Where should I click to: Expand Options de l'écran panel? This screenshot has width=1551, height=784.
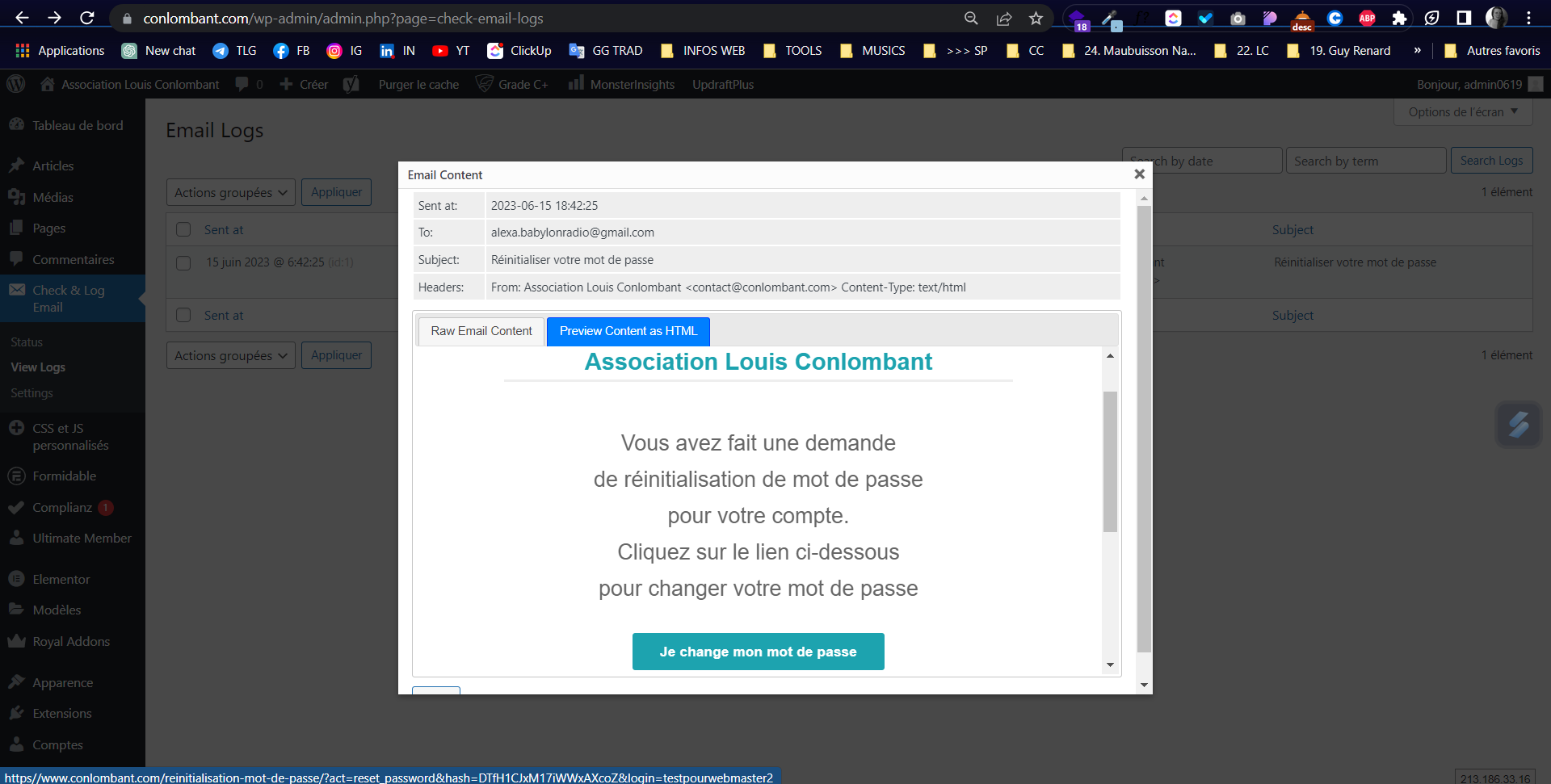1463,112
